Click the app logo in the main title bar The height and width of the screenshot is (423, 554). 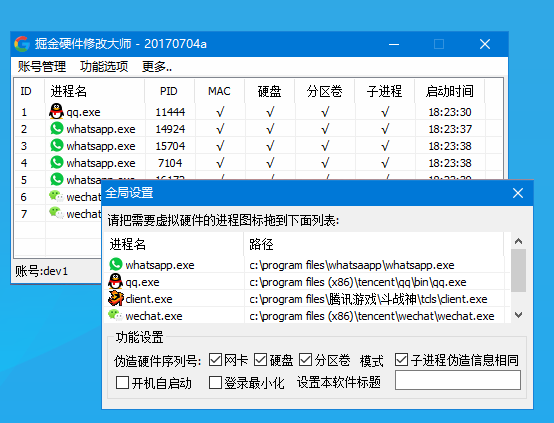22,44
